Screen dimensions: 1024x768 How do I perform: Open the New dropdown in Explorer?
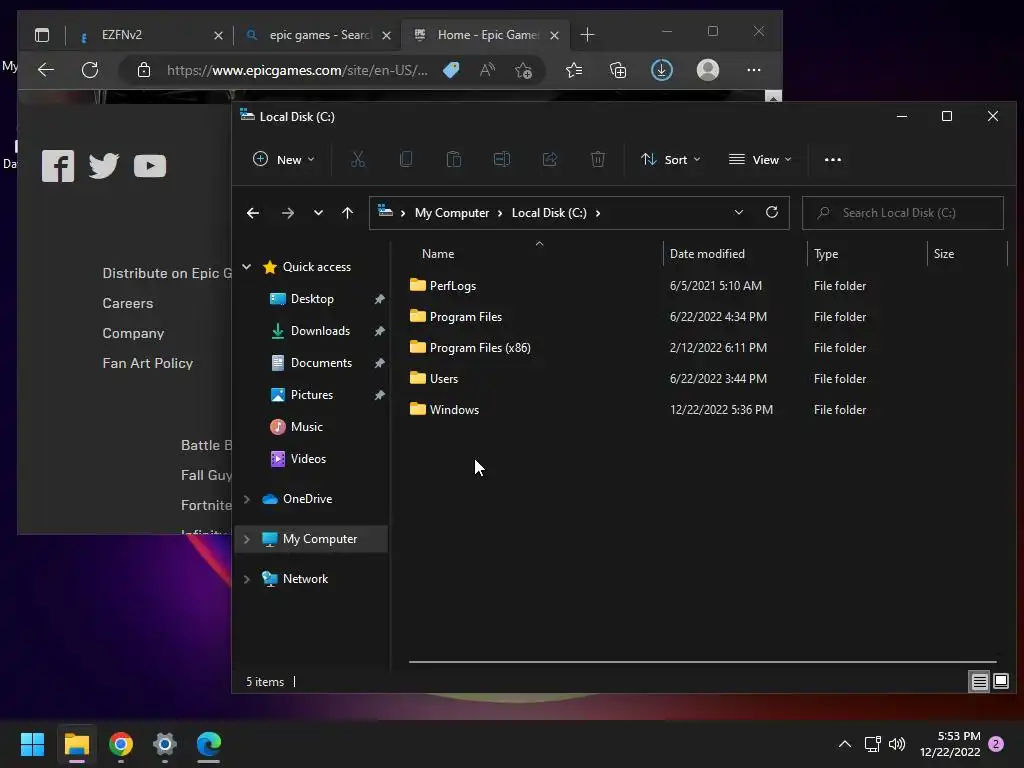pos(284,159)
